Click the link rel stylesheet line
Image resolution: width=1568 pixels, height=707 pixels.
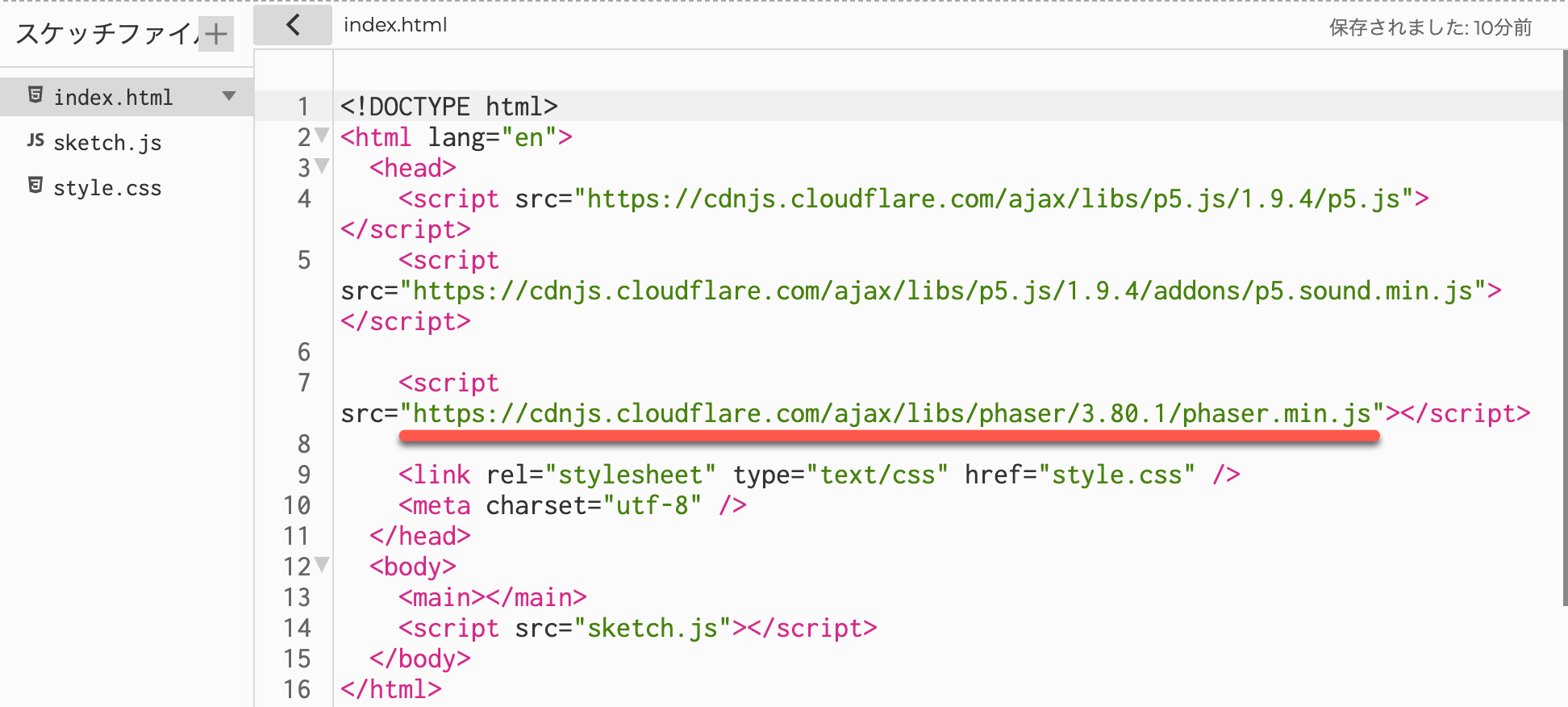(x=819, y=475)
